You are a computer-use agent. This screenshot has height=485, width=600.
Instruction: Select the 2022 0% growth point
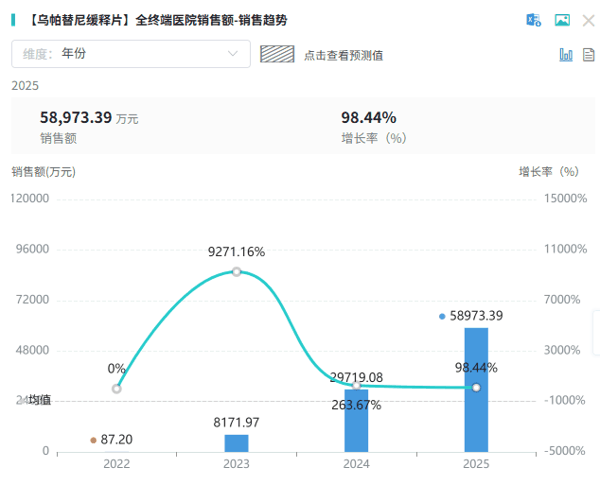117,388
